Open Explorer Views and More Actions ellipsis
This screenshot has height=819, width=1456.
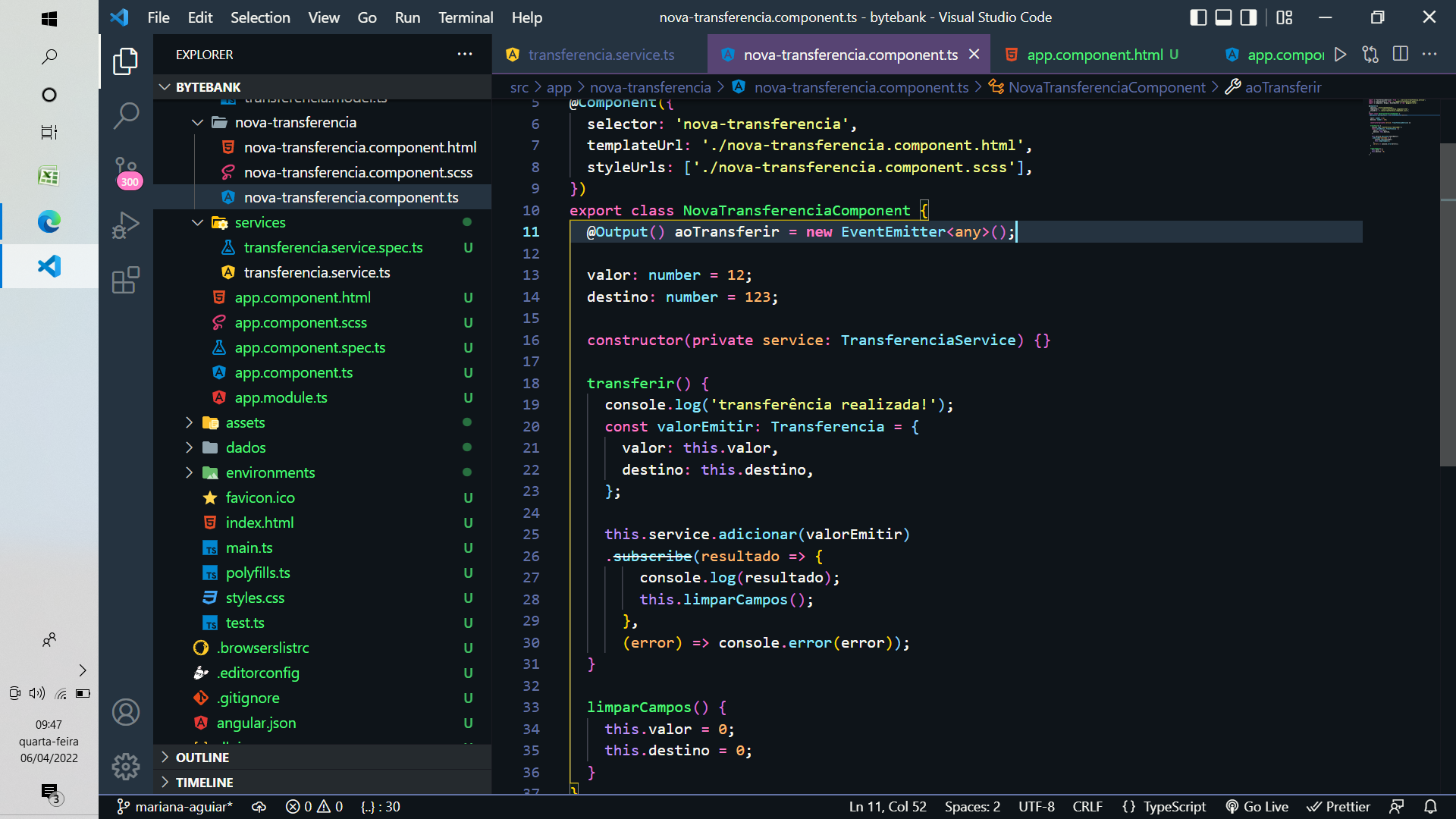coord(465,55)
